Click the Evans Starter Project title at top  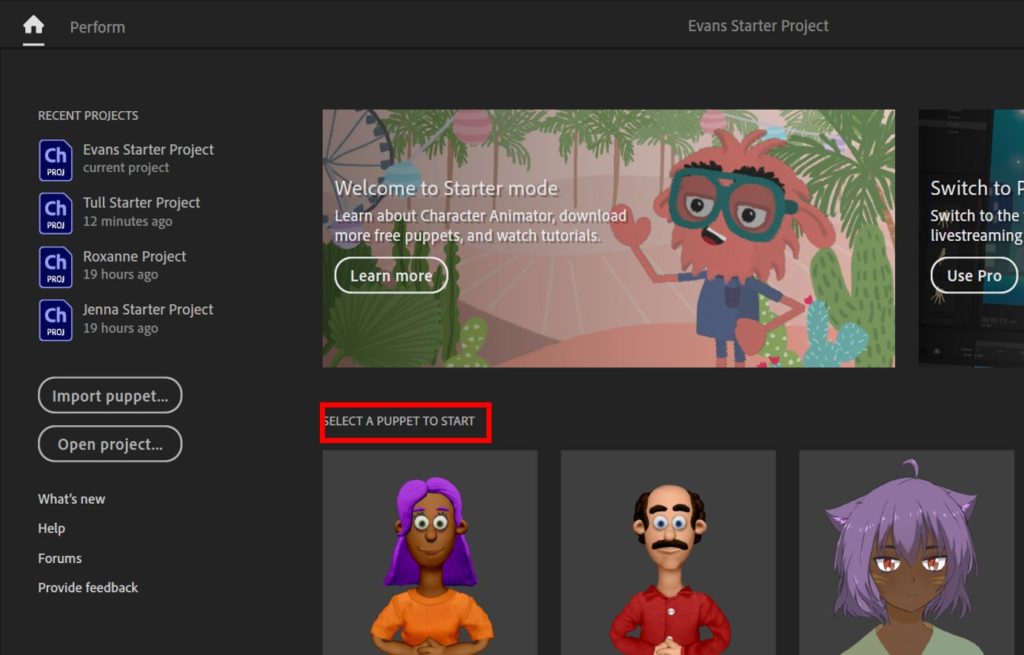pos(758,25)
